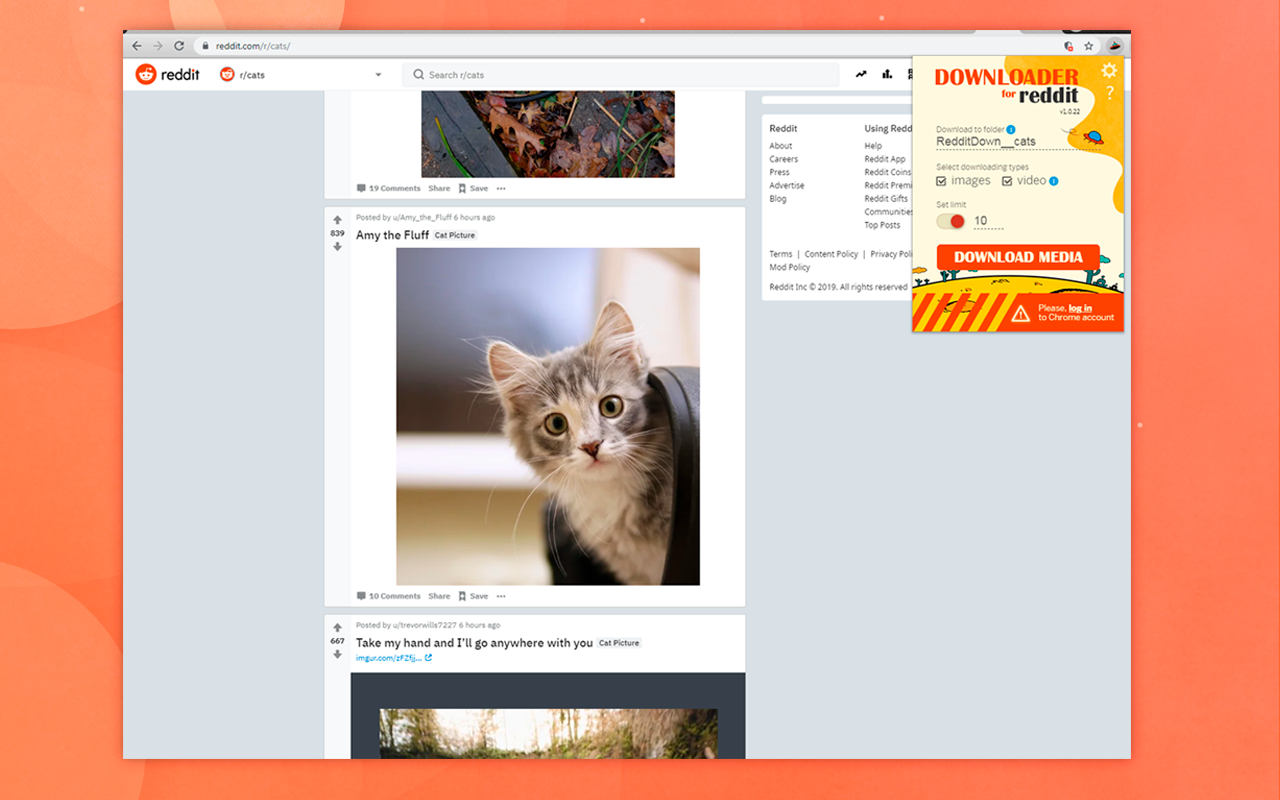Screen dimensions: 1280x800
Task: Share the Amy the Fluff post
Action: (x=439, y=596)
